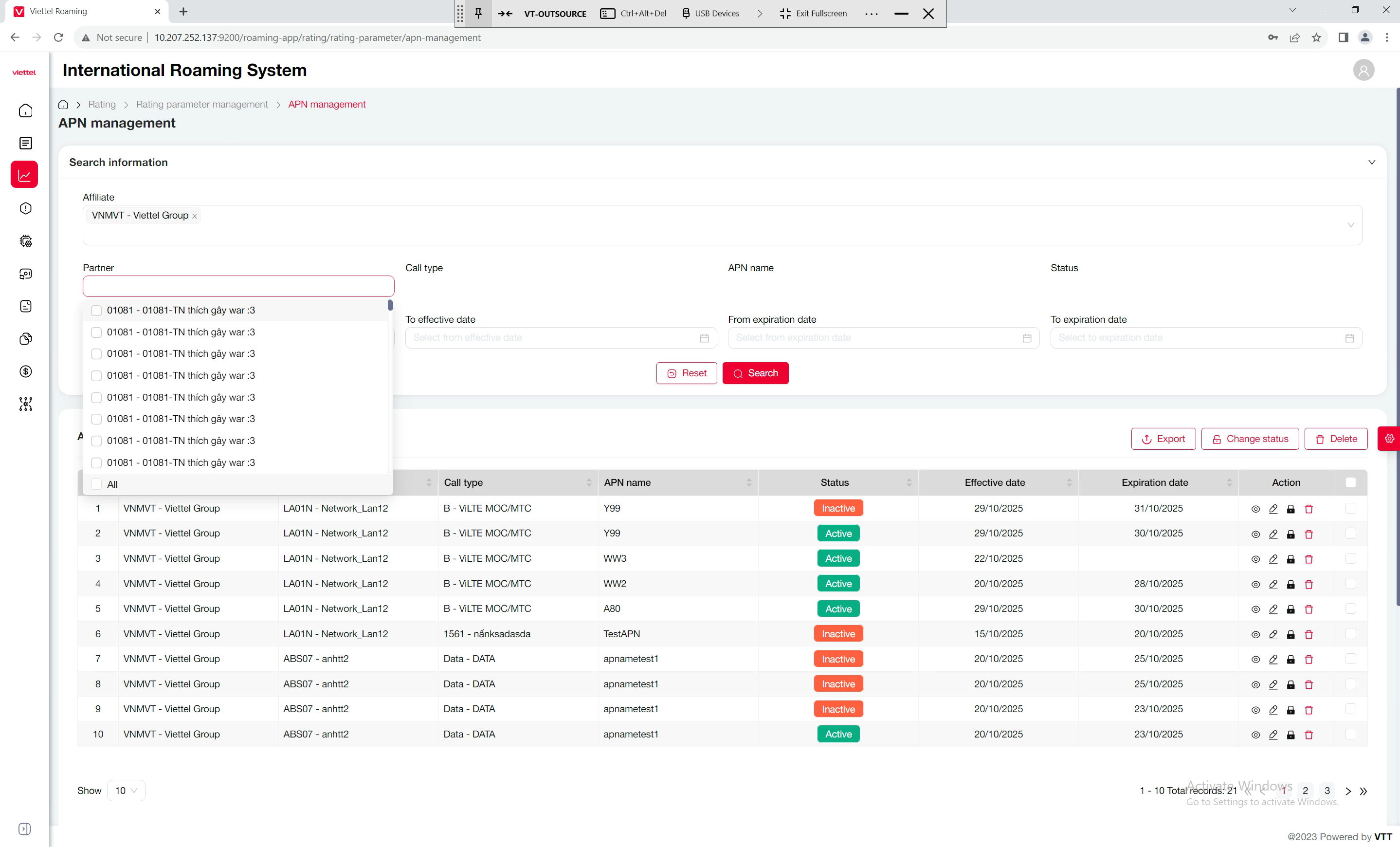The height and width of the screenshot is (847, 1400).
Task: Click the dollar sign sidebar icon
Action: click(x=26, y=371)
